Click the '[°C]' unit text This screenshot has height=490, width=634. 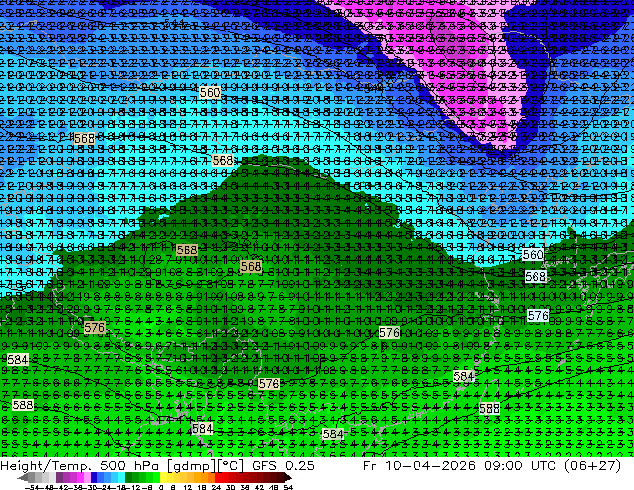pos(230,466)
